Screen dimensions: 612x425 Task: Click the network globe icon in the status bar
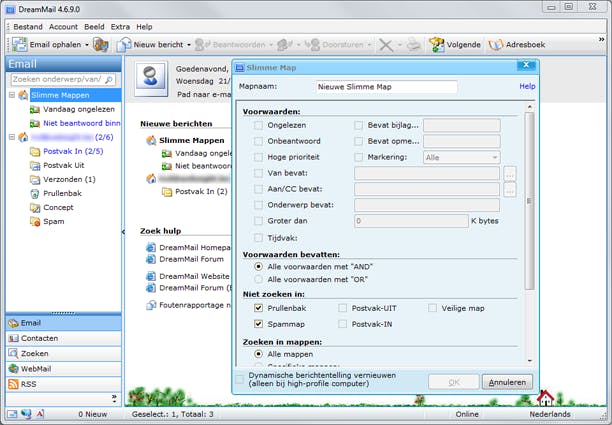(x=26, y=414)
